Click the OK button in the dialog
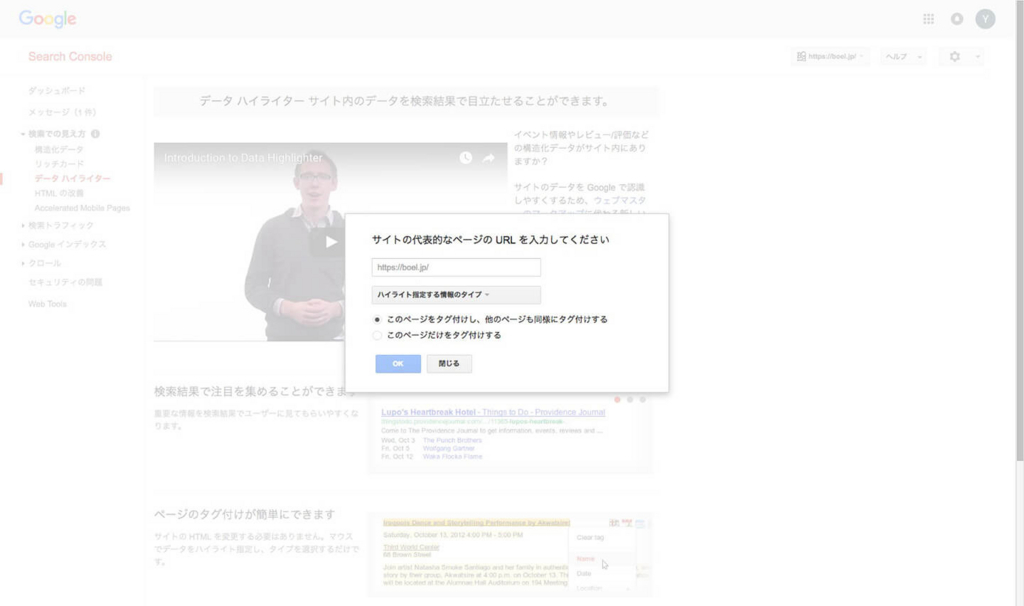This screenshot has width=1024, height=606. click(x=398, y=364)
